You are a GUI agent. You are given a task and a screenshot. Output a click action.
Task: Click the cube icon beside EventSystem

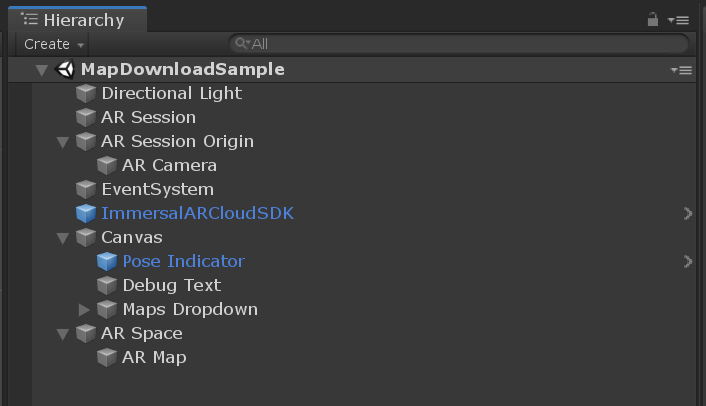pos(86,189)
